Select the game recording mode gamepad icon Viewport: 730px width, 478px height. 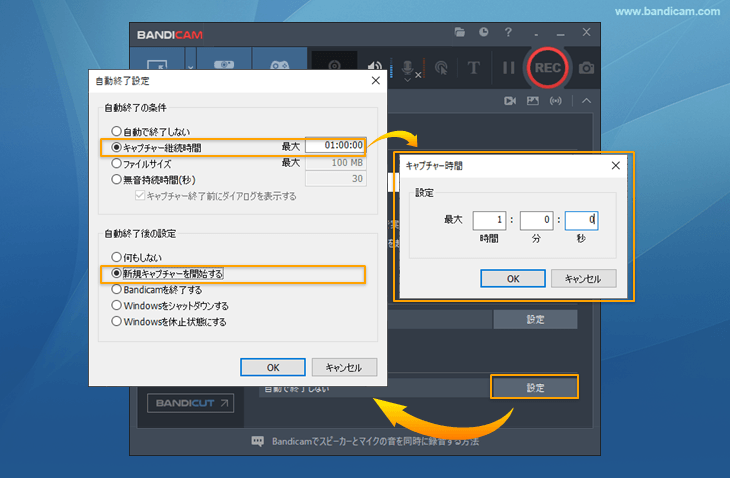click(x=280, y=63)
